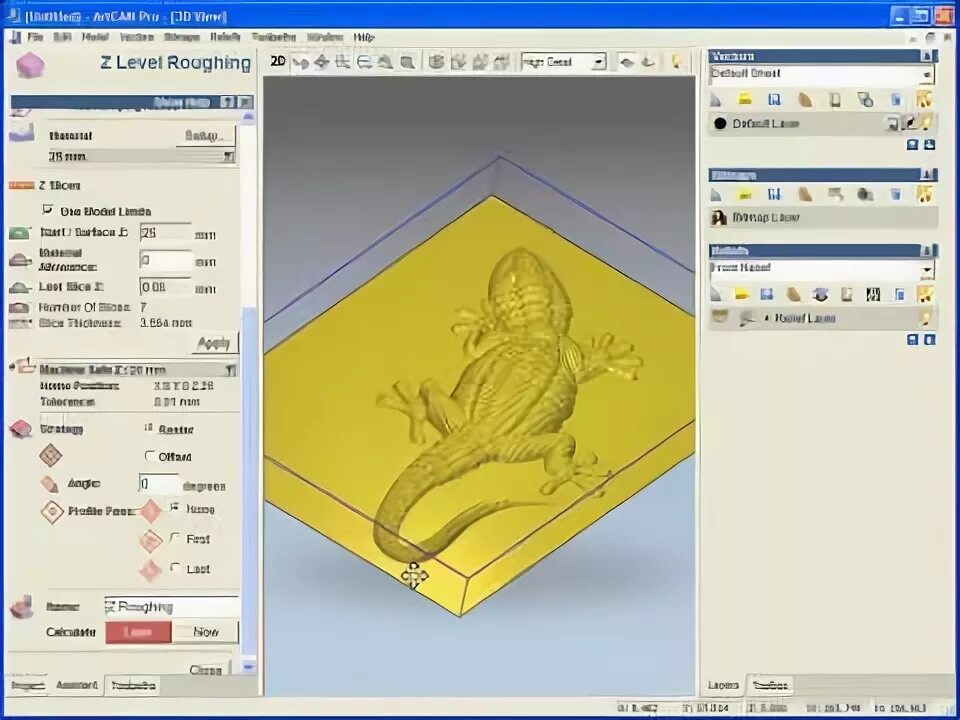This screenshot has height=720, width=960.
Task: Click toolpath Name field reading Z Roughing
Action: click(x=171, y=607)
